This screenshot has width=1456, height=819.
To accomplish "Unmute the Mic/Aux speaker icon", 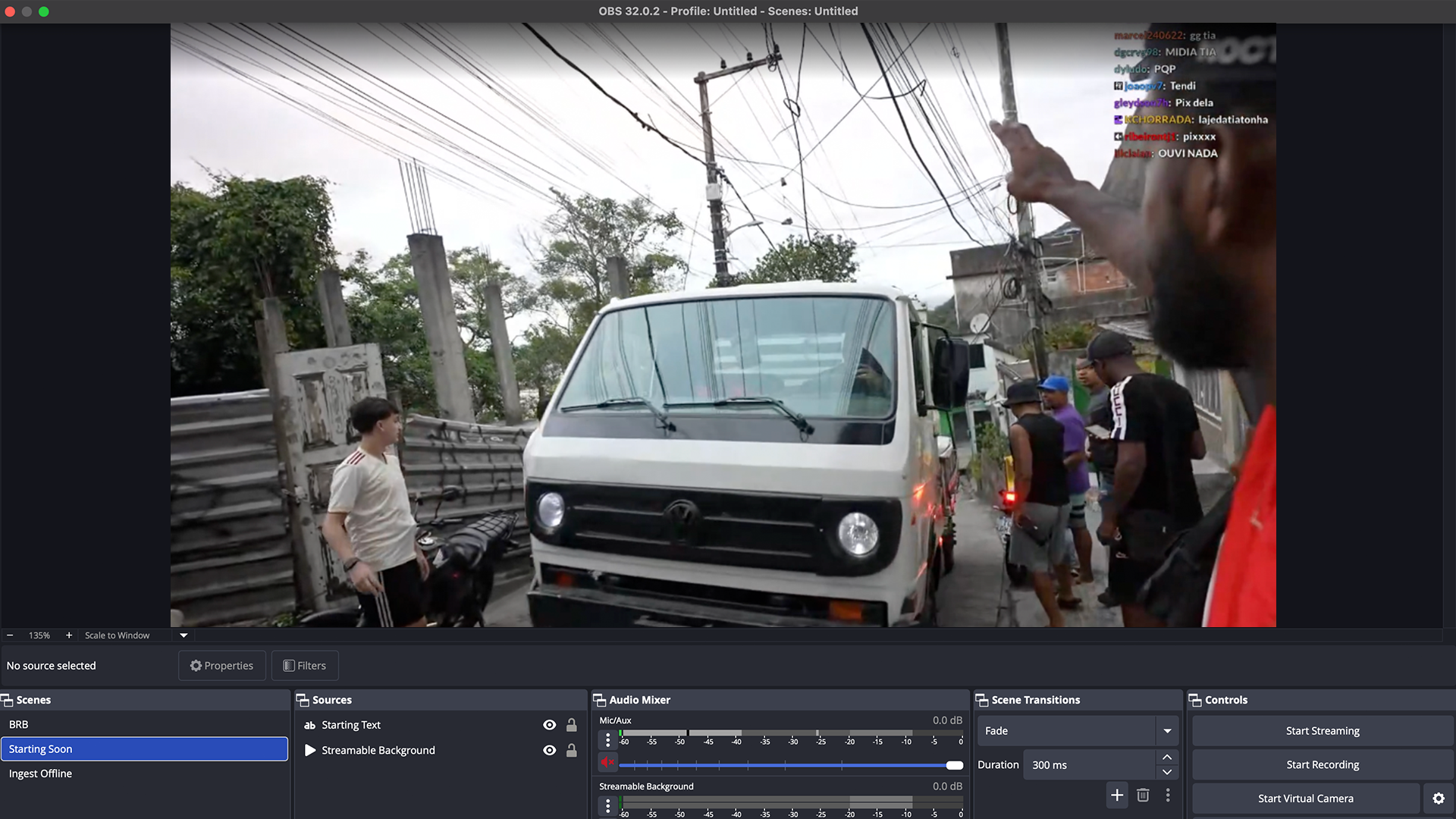I will click(607, 762).
